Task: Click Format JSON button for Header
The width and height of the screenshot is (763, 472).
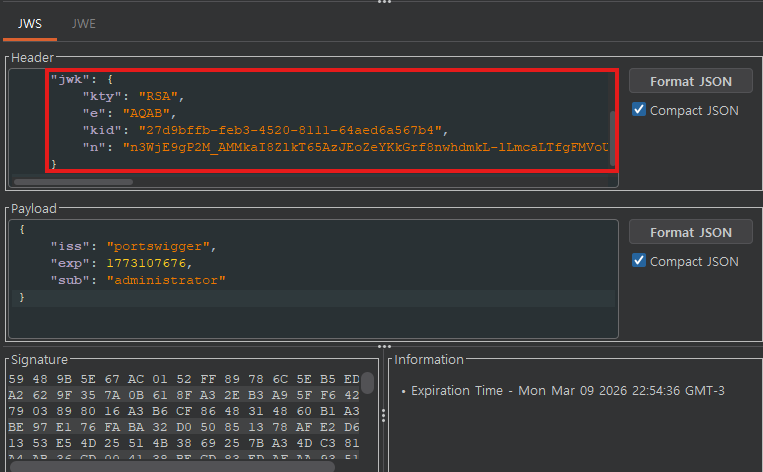Action: (x=690, y=81)
